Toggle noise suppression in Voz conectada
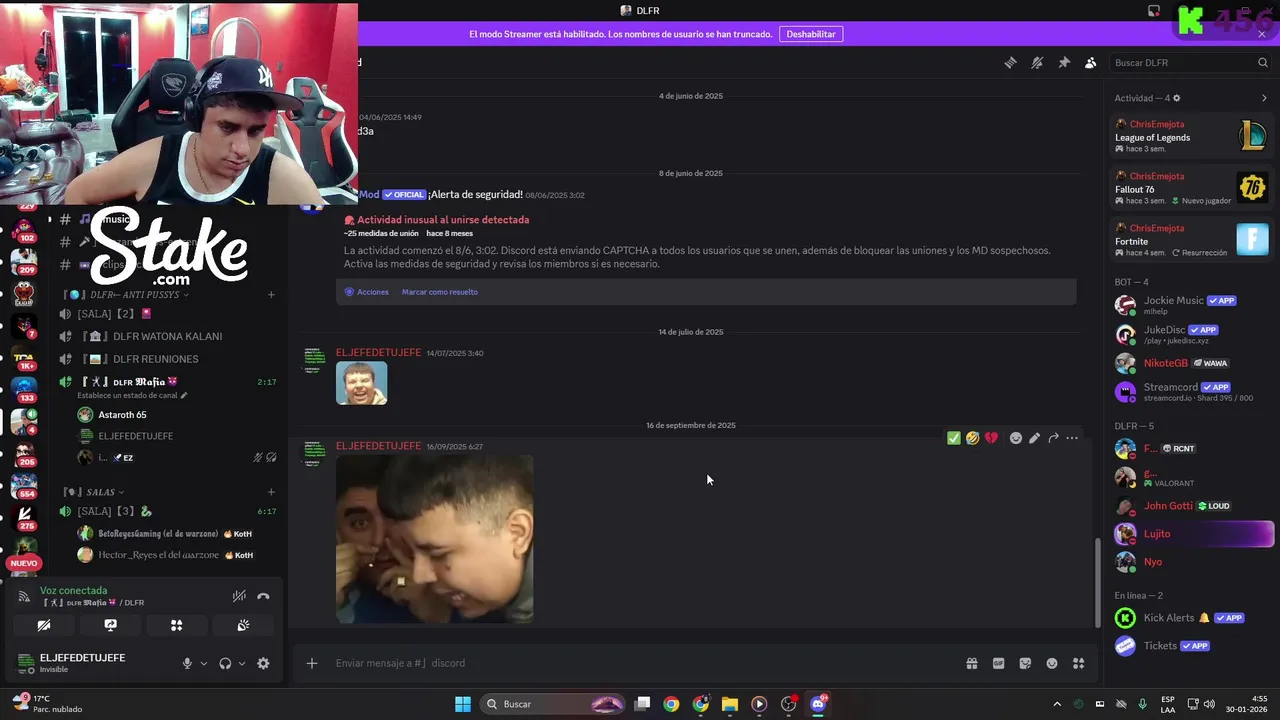Viewport: 1280px width, 720px height. point(239,596)
